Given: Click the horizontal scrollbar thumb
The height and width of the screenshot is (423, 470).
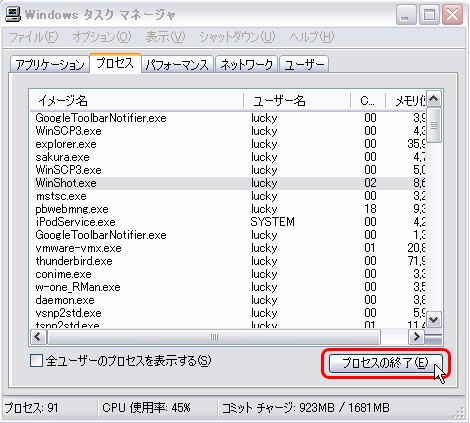Looking at the screenshot, I should [x=214, y=337].
